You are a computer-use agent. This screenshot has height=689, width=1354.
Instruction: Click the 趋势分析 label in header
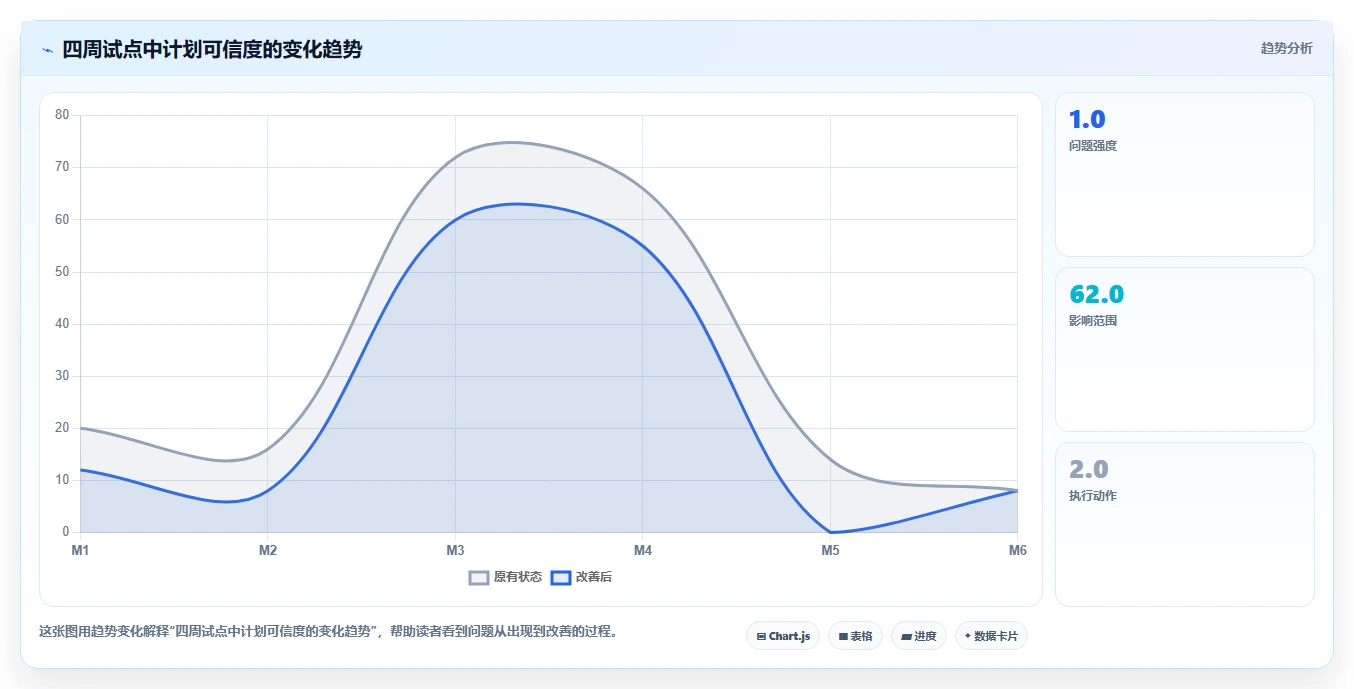coord(1286,48)
